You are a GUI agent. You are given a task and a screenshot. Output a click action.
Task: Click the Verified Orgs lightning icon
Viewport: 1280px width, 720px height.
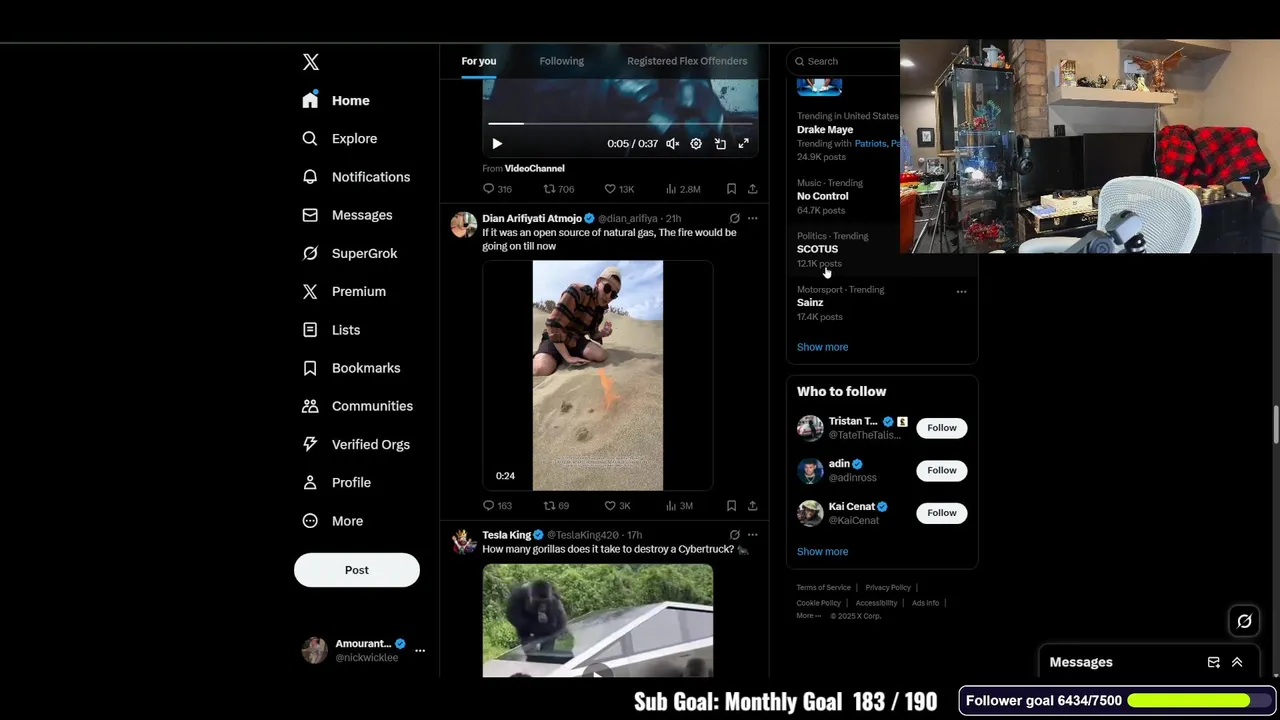[x=310, y=444]
